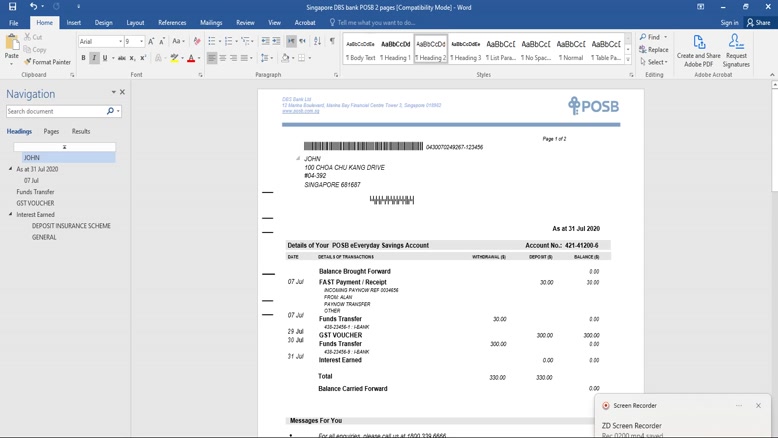Apply red font color

pos(191,58)
